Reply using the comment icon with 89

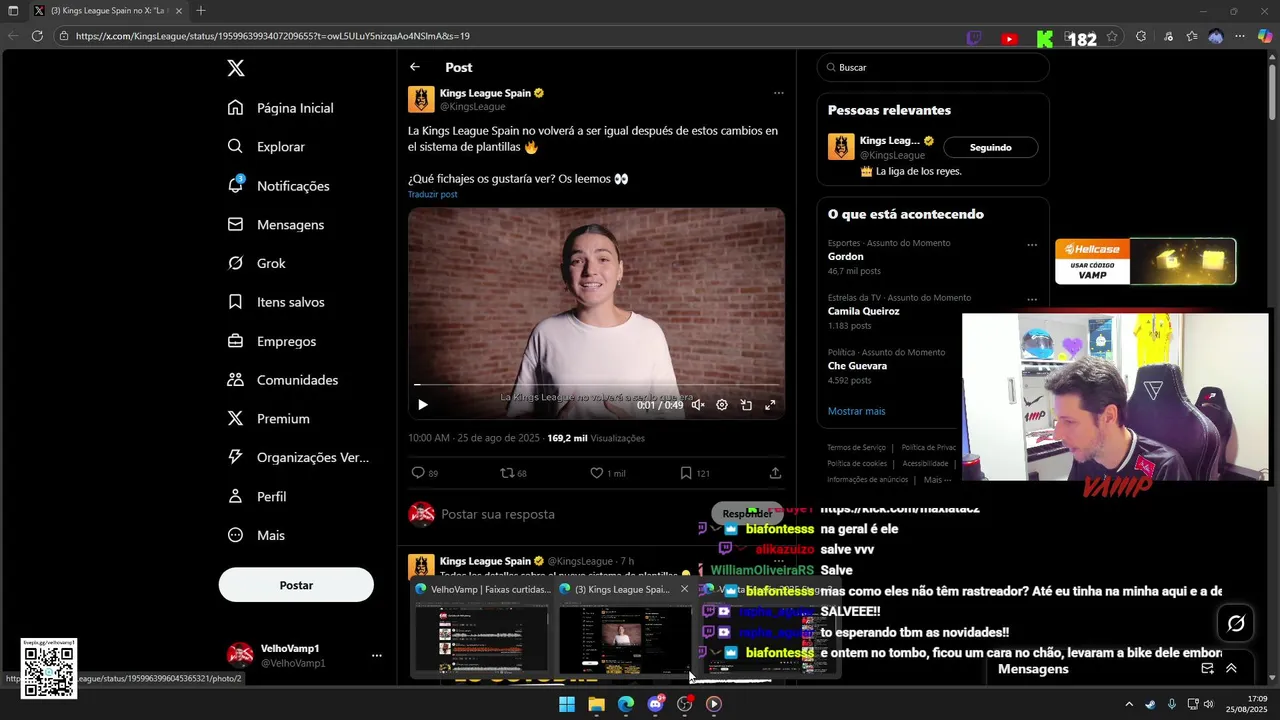point(425,473)
